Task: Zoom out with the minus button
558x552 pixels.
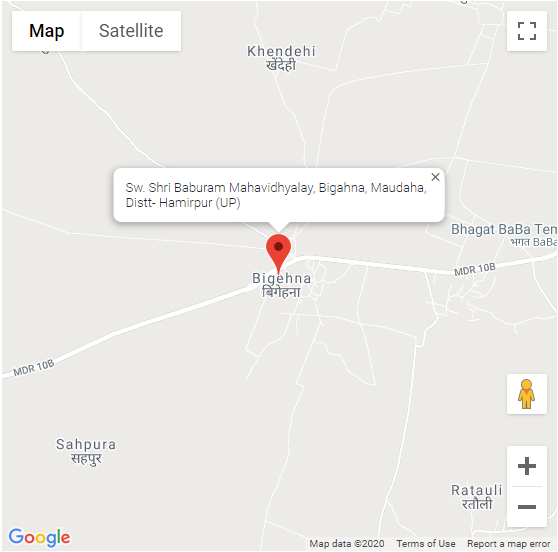Action: click(x=526, y=506)
